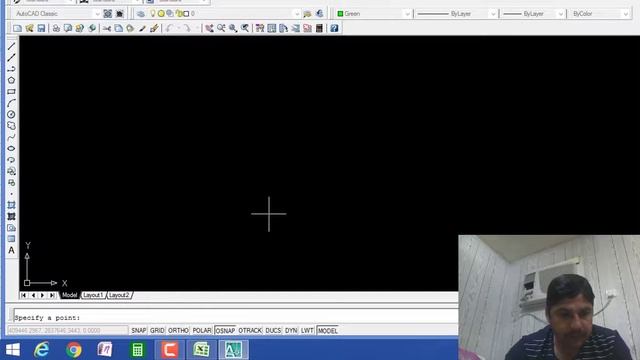The height and width of the screenshot is (360, 640).
Task: Select the Ellipse tool
Action: [11, 149]
